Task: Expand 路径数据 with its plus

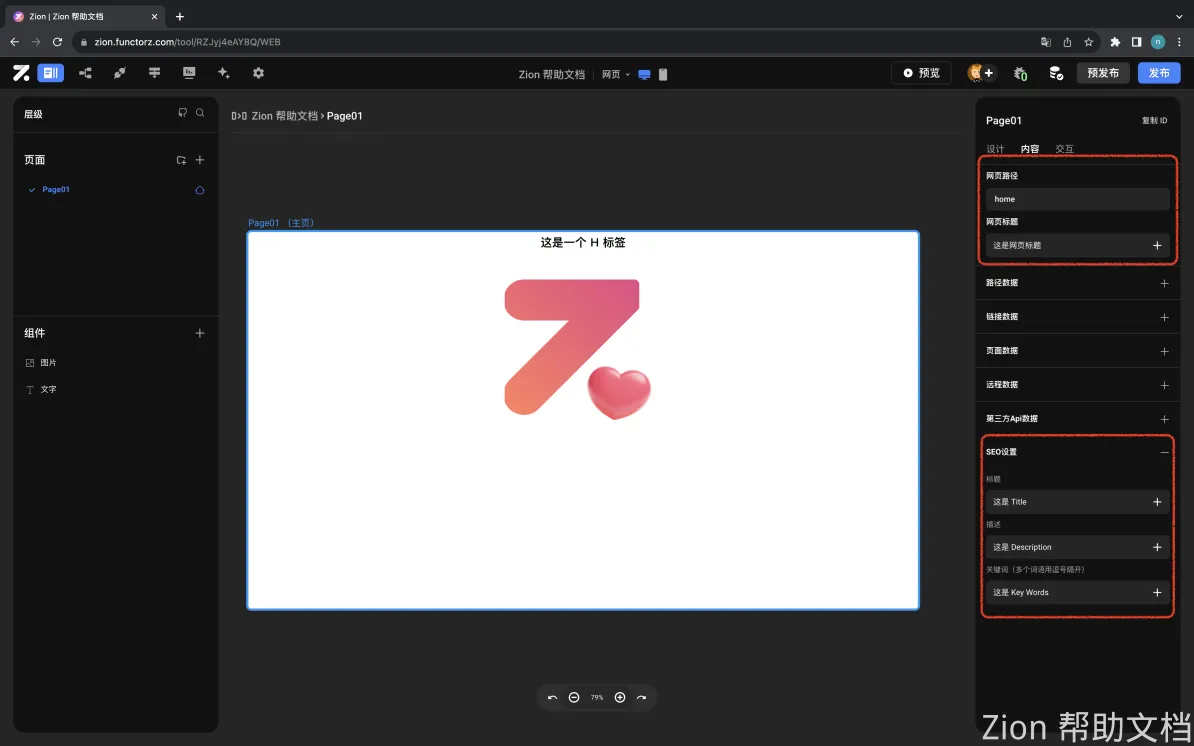Action: click(1164, 283)
